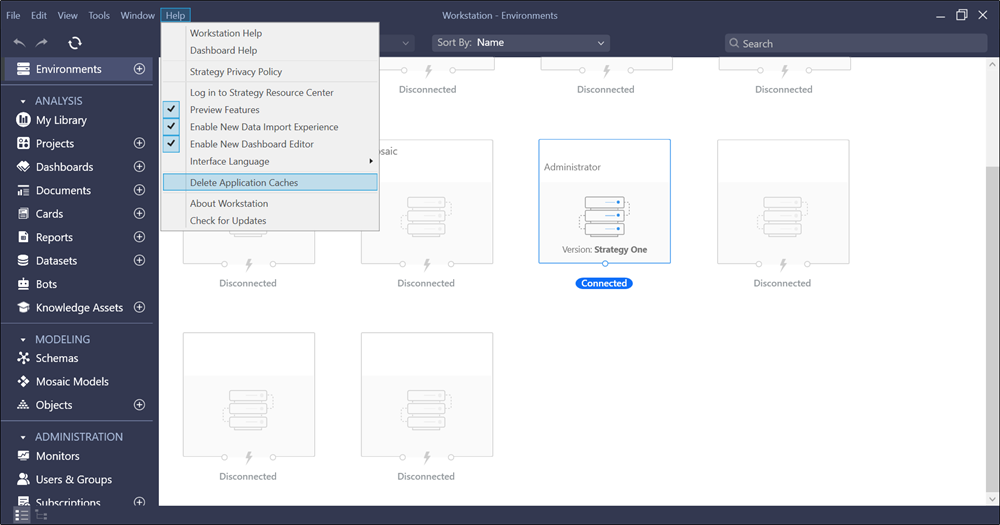Click the Search input field

(x=860, y=43)
